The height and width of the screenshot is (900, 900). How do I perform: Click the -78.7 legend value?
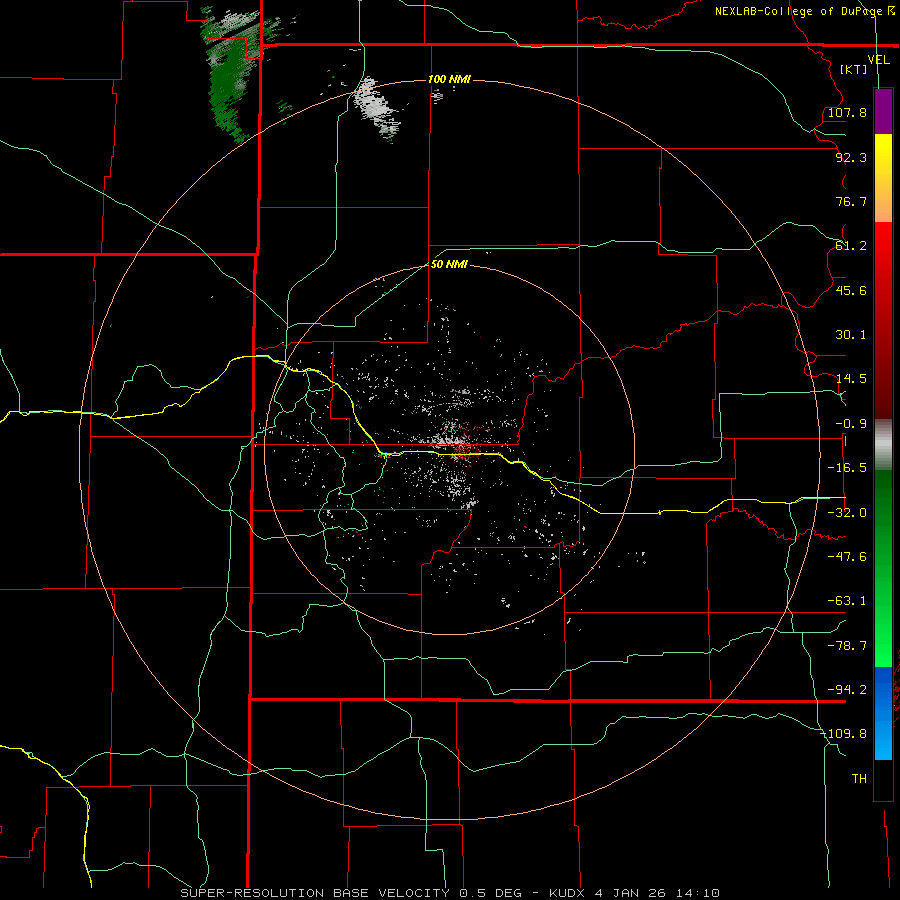pyautogui.click(x=847, y=646)
